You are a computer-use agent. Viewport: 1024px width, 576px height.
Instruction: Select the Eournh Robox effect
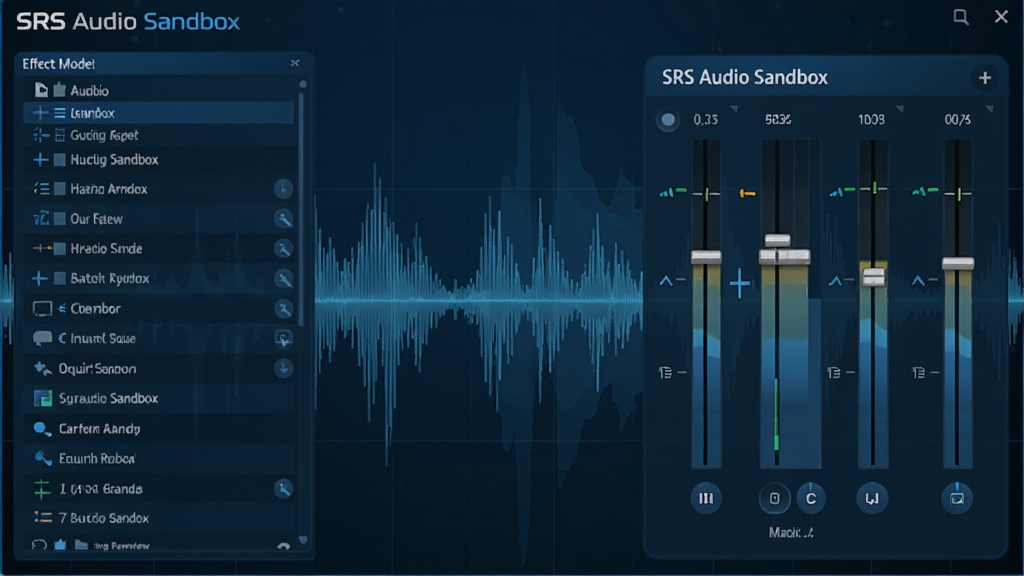click(159, 458)
